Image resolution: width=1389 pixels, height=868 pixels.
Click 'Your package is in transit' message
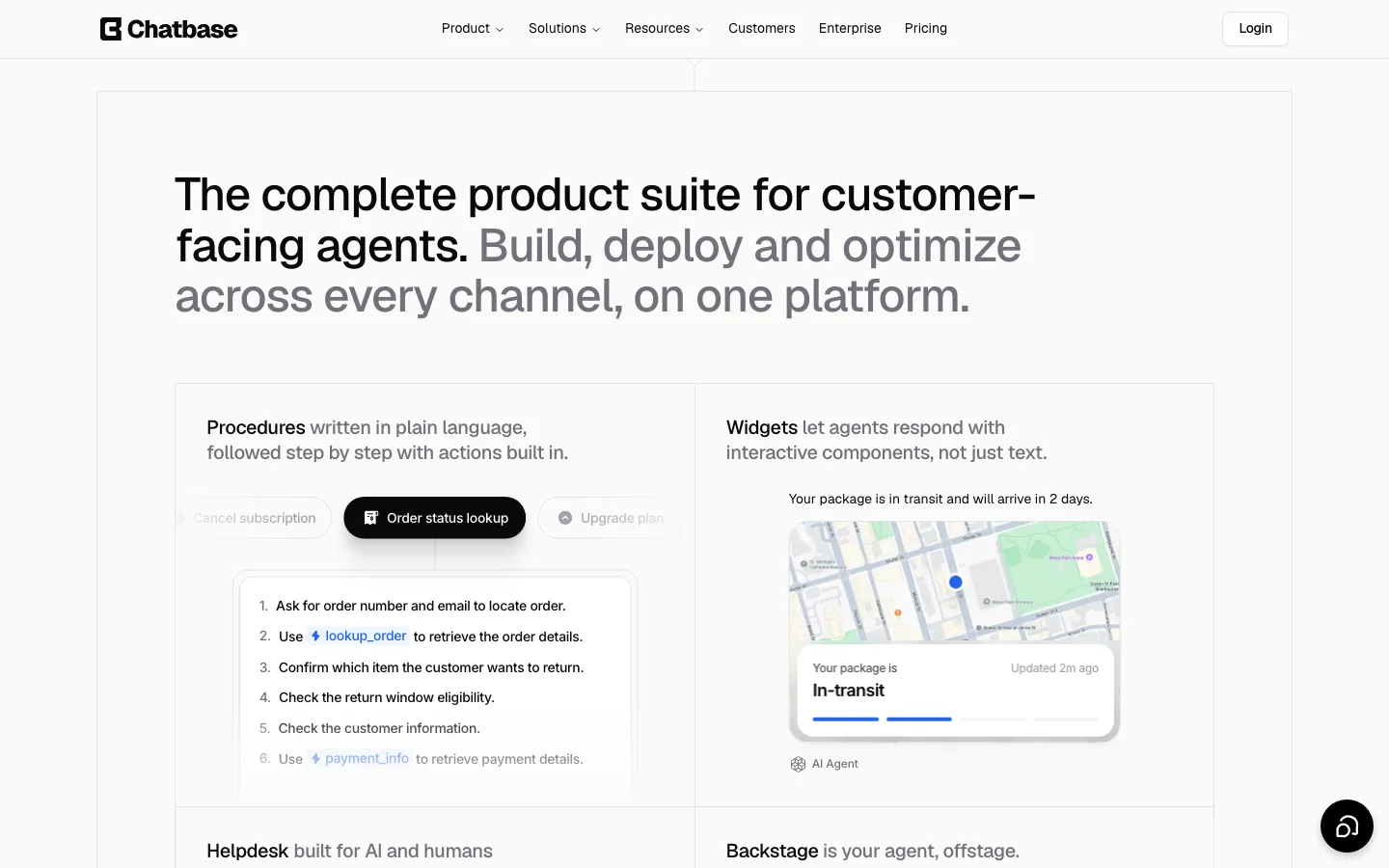click(940, 499)
